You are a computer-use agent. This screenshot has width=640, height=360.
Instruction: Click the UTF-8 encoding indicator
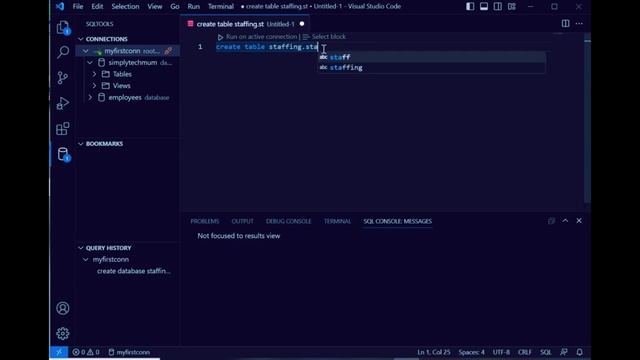click(501, 352)
